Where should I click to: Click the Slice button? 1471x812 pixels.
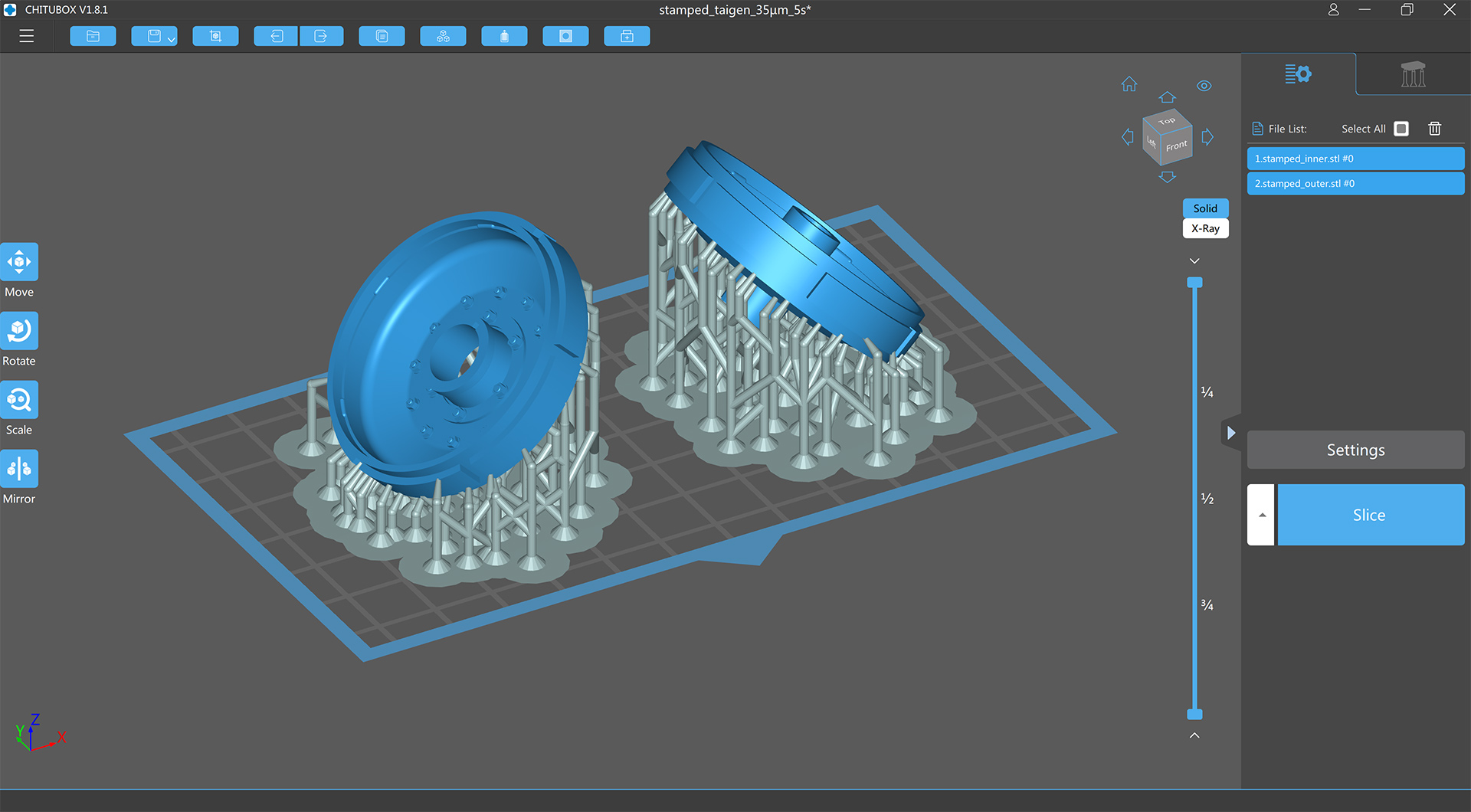coord(1370,515)
